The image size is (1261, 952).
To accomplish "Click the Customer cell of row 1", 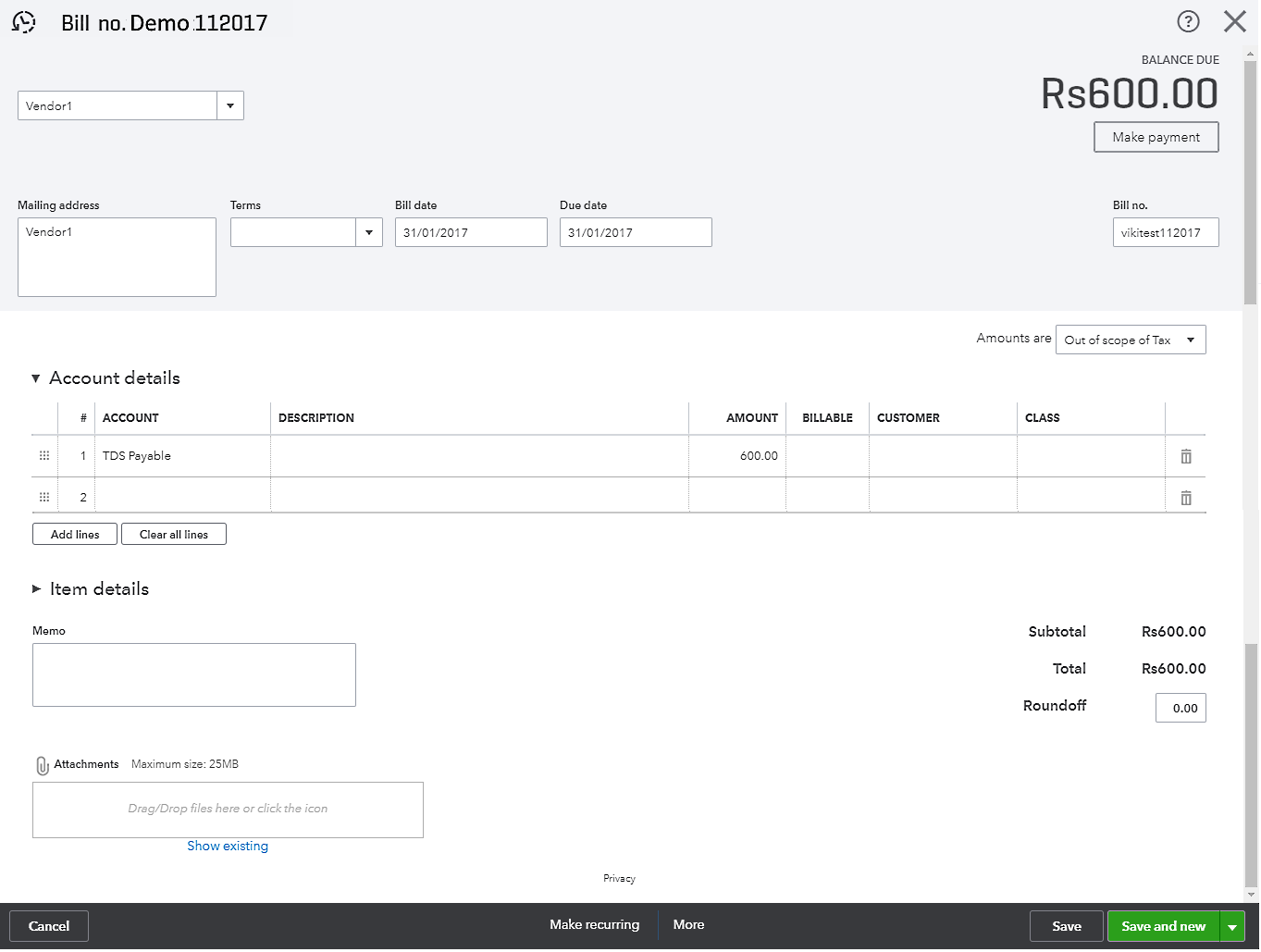I will click(x=943, y=456).
